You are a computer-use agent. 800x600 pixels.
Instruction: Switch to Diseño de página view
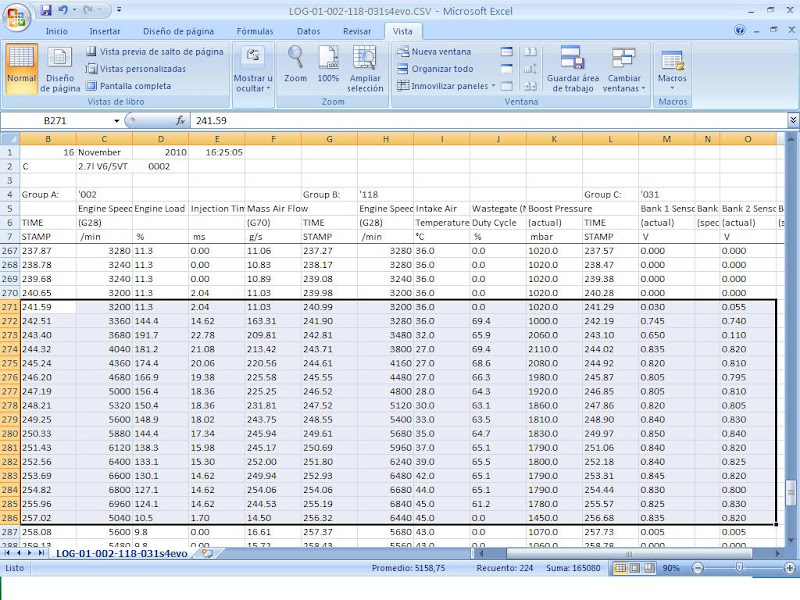60,68
